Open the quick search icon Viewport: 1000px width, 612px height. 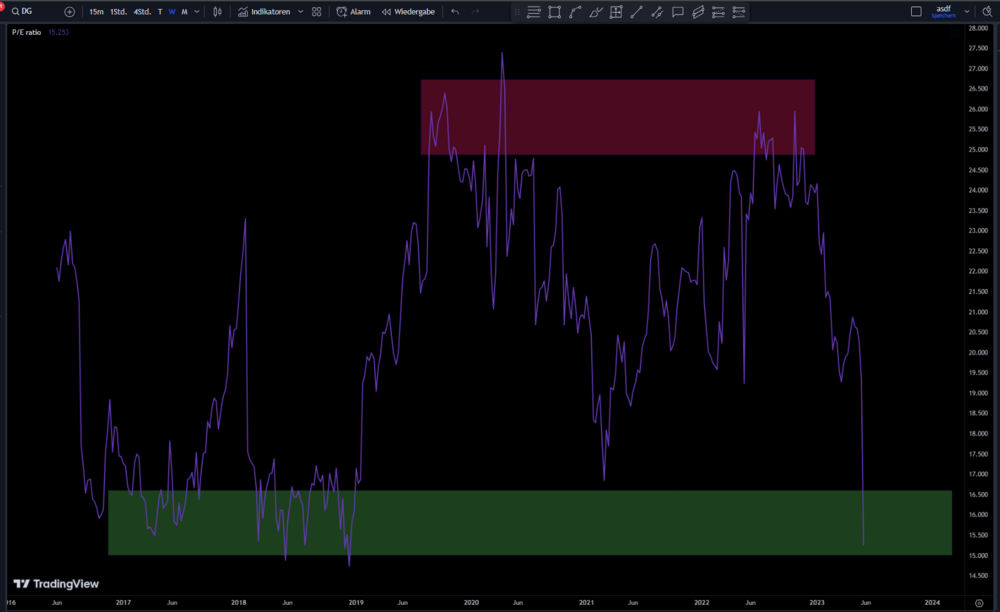point(987,11)
